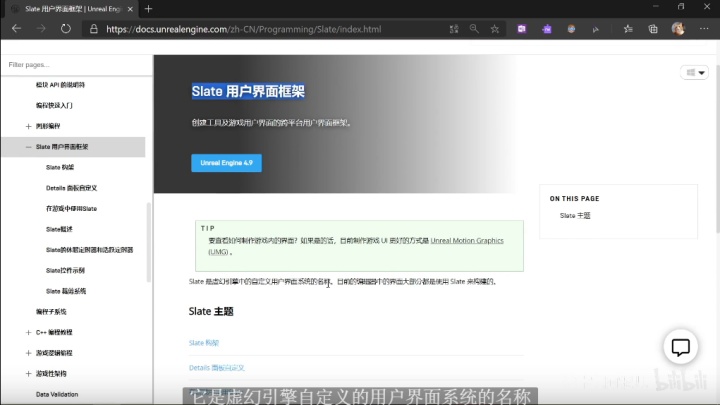Click the zoom magnifier icon in address bar
Screen dimensions: 720x405
coord(474,29)
